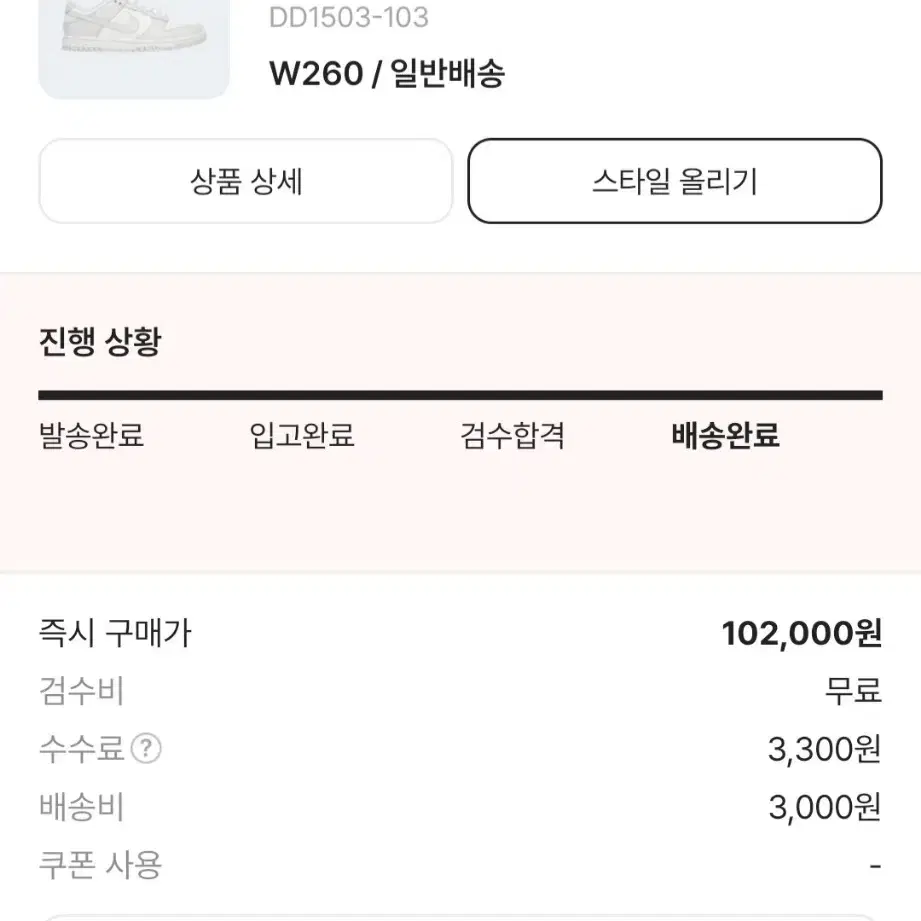Tap the 스타일 올리기 button
This screenshot has width=921, height=921.
675,181
